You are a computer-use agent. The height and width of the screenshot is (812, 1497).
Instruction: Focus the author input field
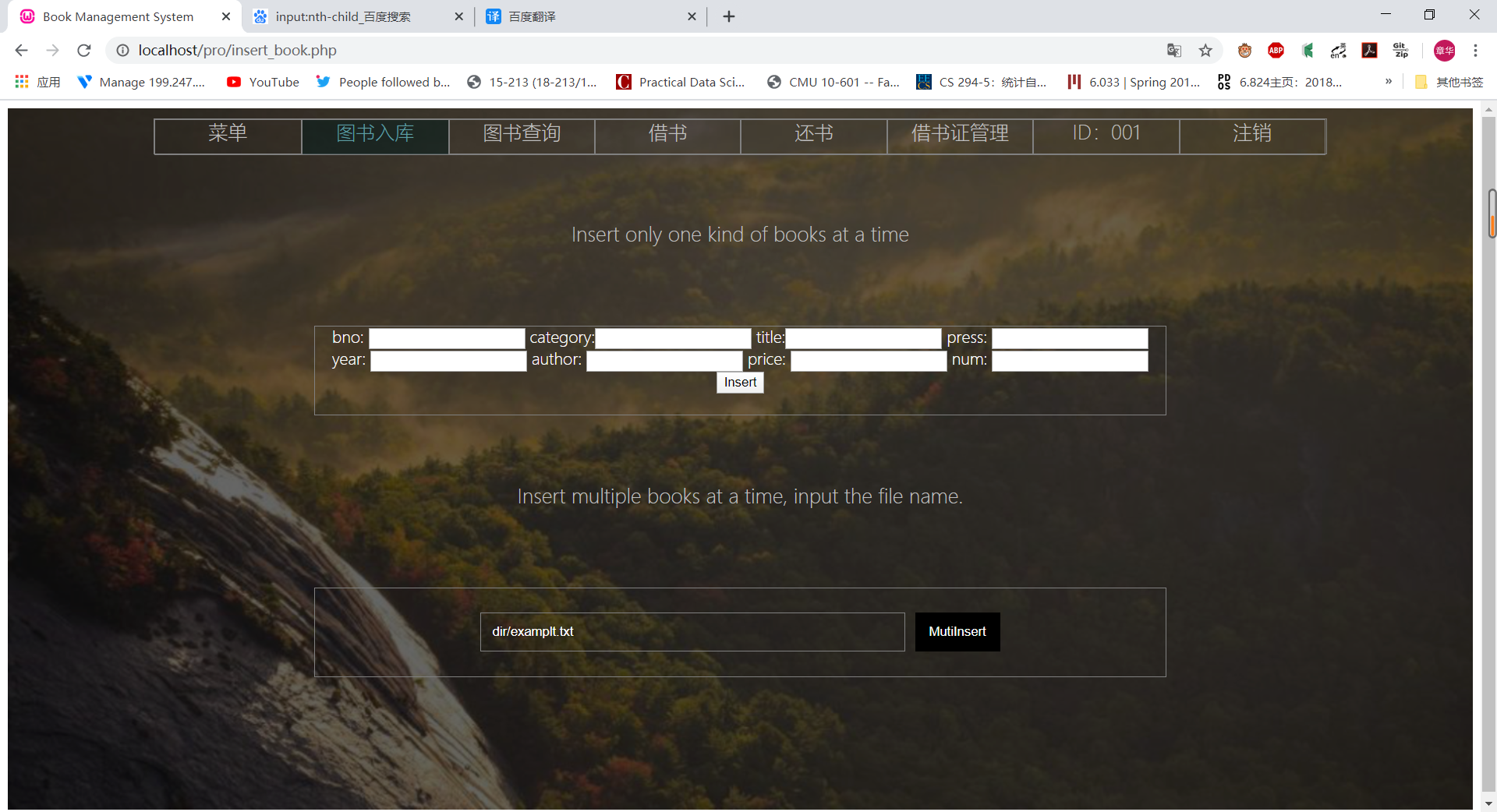[664, 361]
